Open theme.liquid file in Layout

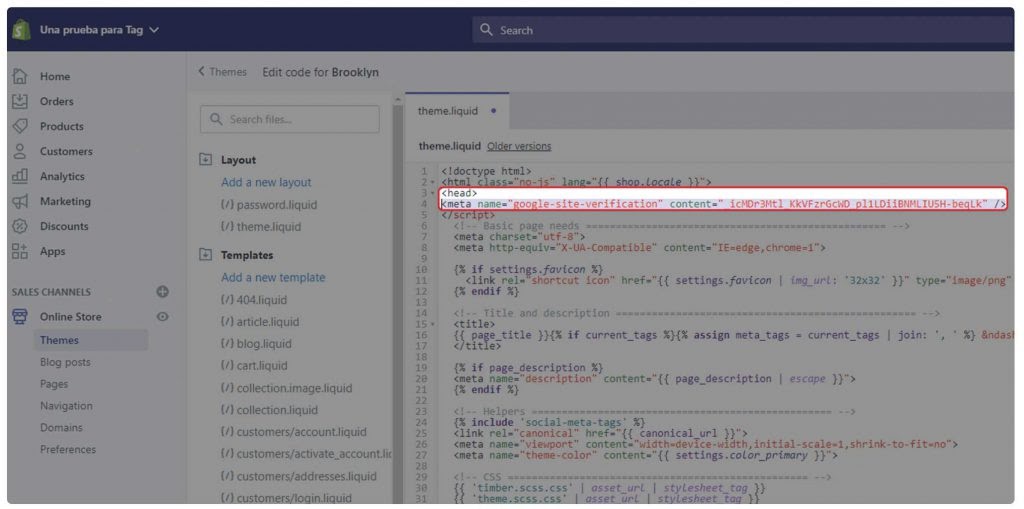pos(261,227)
